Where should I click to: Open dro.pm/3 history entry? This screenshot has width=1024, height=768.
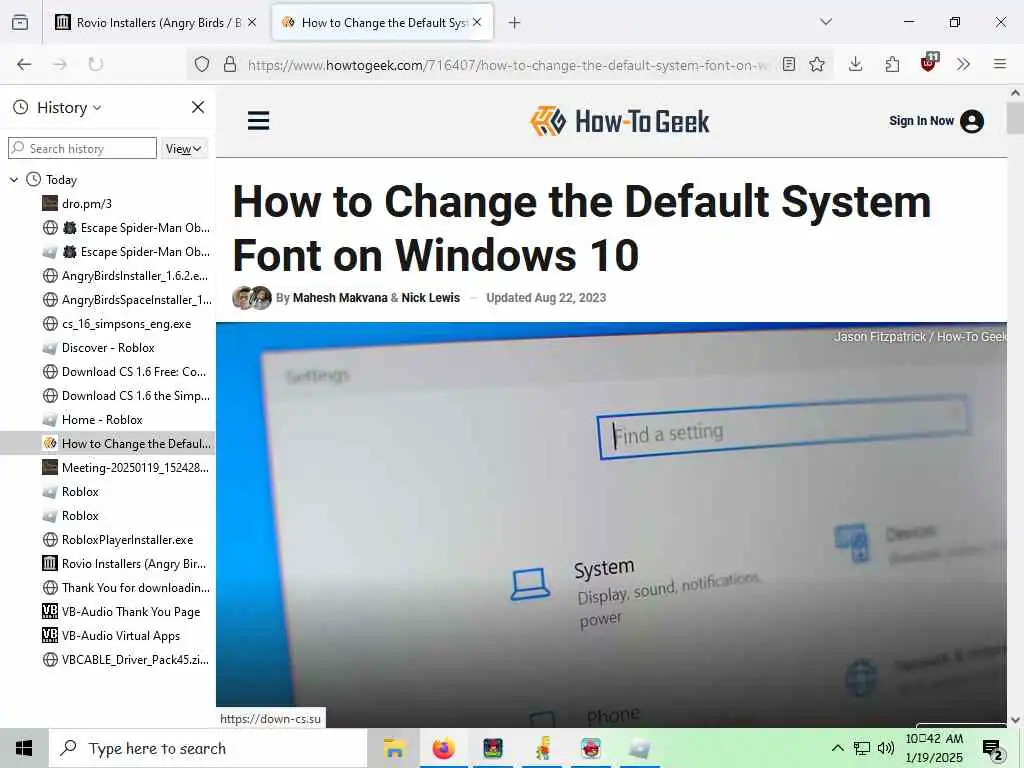point(107,204)
